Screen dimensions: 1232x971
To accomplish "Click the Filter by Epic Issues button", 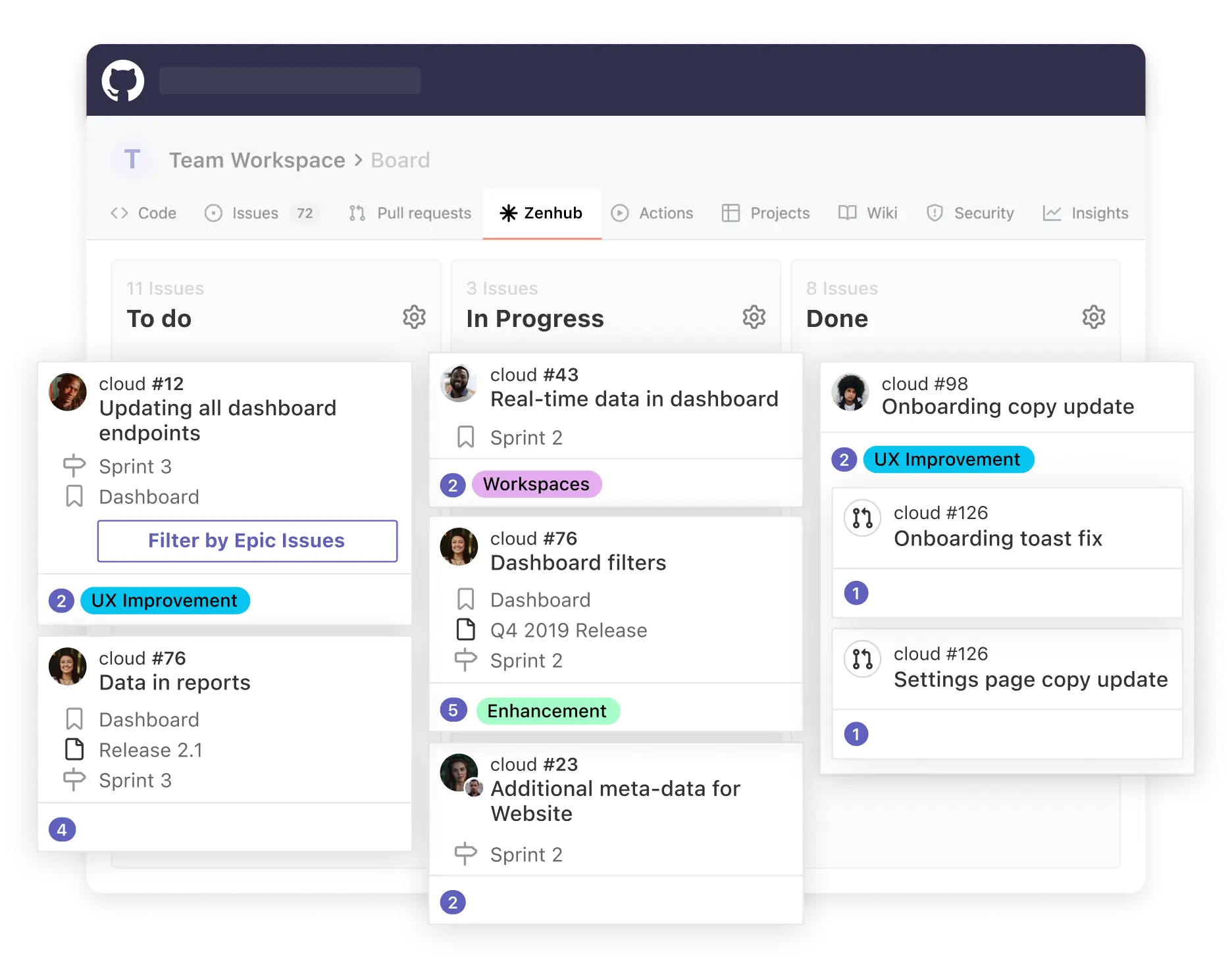I will pyautogui.click(x=247, y=541).
